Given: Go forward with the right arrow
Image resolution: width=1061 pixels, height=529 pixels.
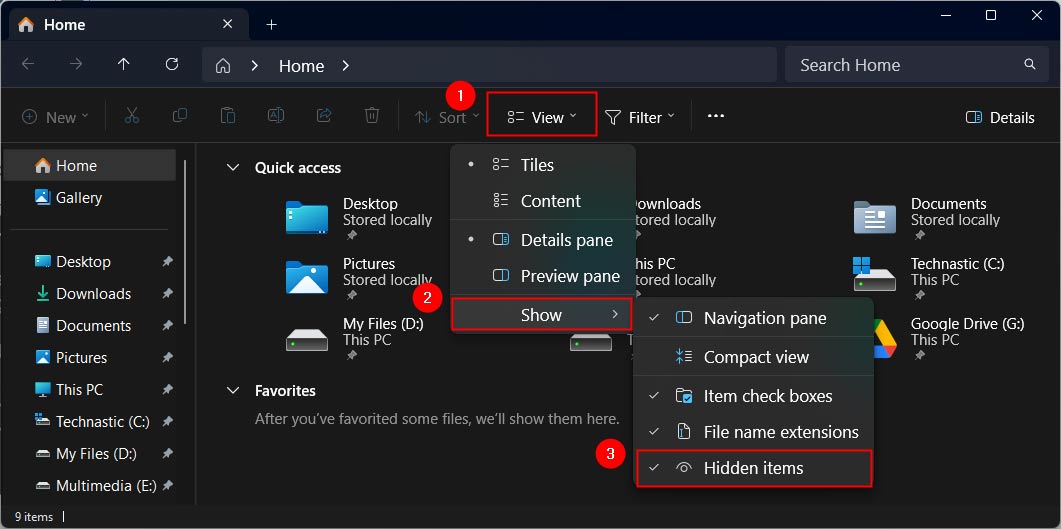Looking at the screenshot, I should pyautogui.click(x=76, y=64).
